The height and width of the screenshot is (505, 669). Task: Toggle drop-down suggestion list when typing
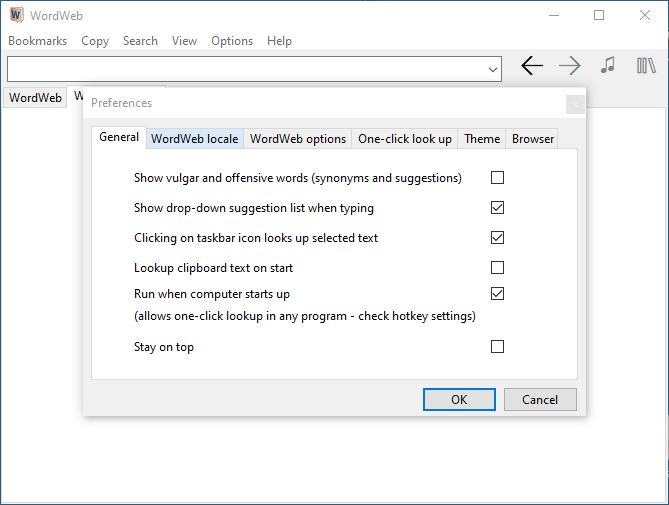point(497,208)
